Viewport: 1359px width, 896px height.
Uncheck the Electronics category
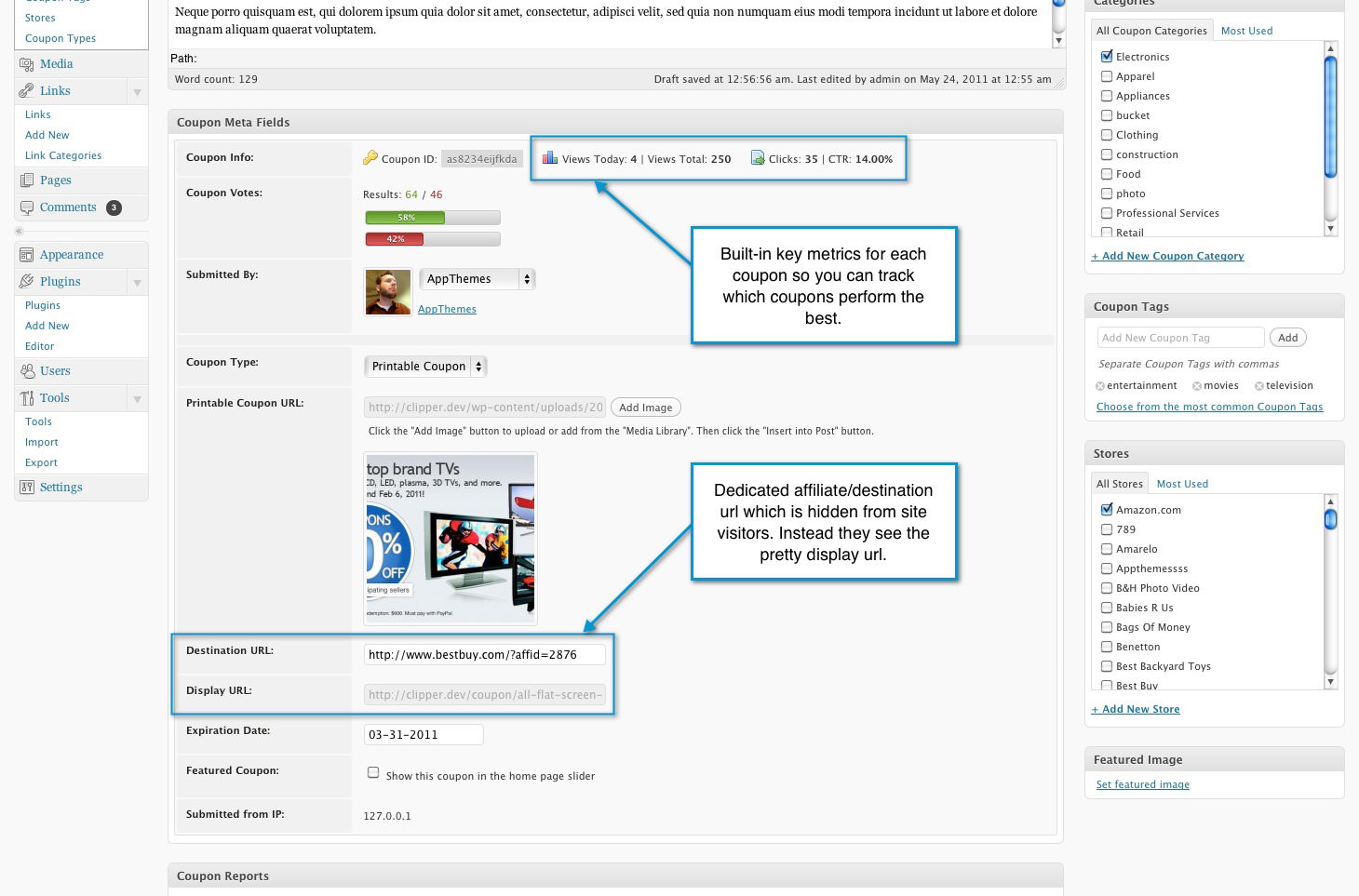(1107, 57)
